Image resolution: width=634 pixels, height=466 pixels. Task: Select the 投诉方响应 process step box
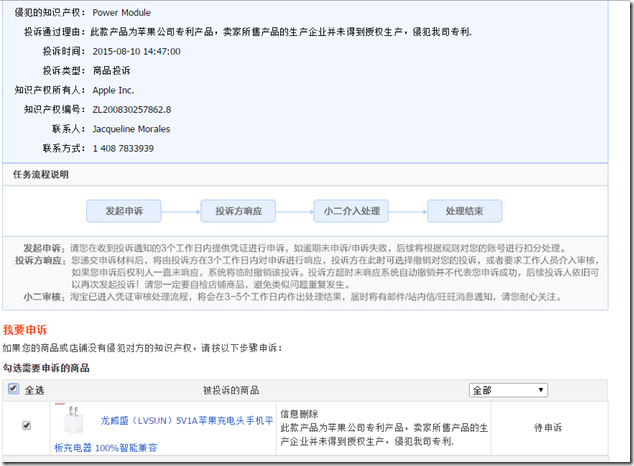pyautogui.click(x=238, y=211)
